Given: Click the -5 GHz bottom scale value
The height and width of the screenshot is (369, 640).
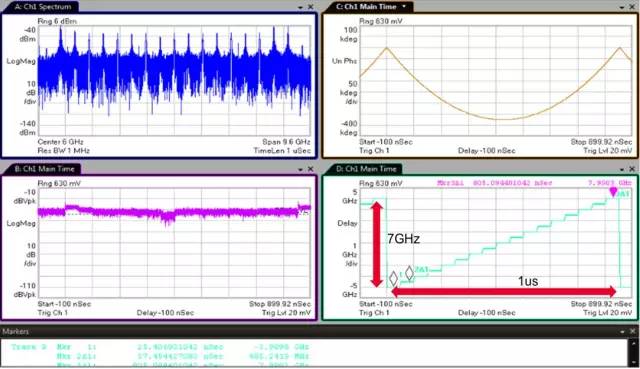Looking at the screenshot, I should [x=349, y=290].
